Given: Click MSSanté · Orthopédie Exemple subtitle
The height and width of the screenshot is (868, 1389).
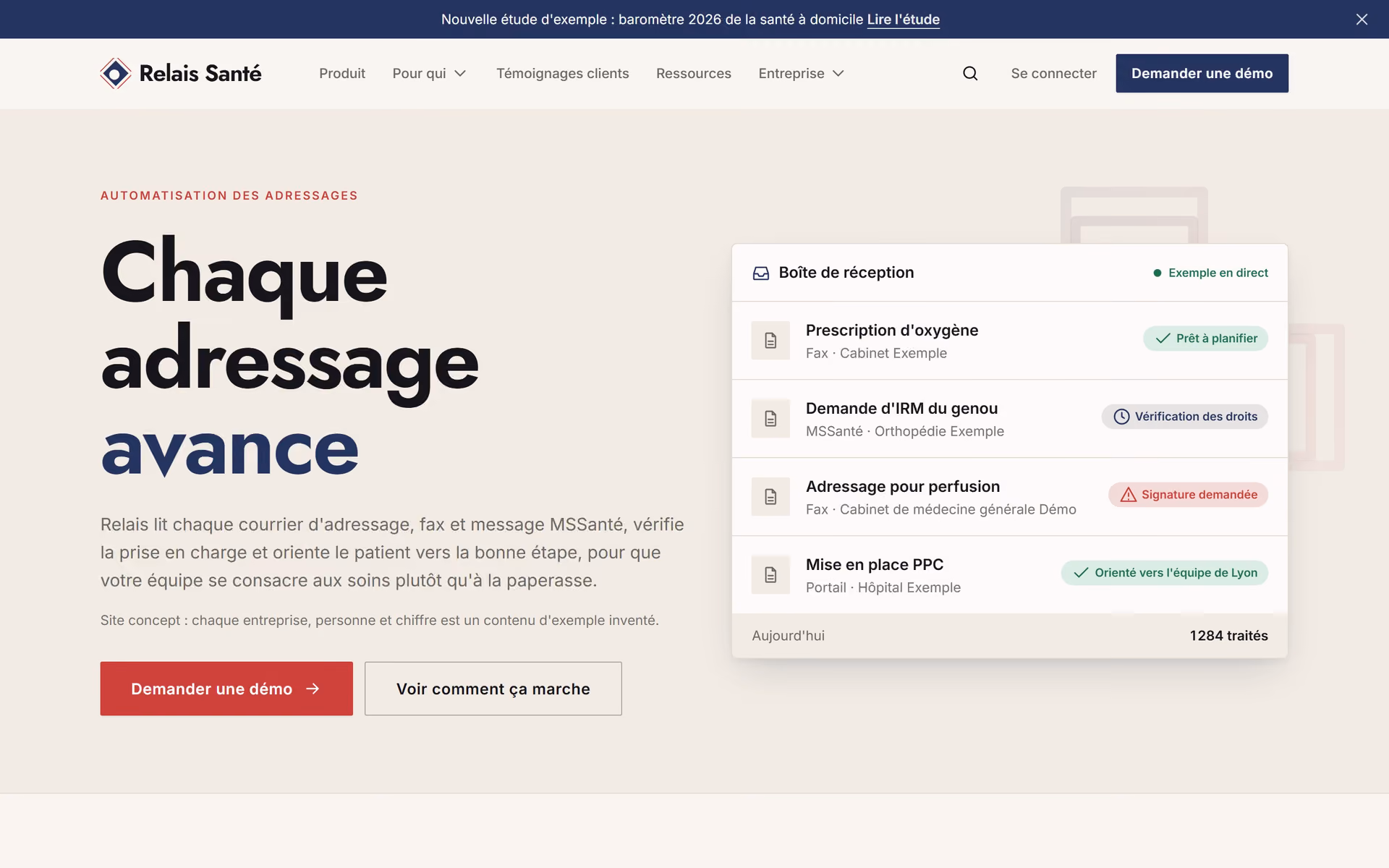Looking at the screenshot, I should point(904,431).
